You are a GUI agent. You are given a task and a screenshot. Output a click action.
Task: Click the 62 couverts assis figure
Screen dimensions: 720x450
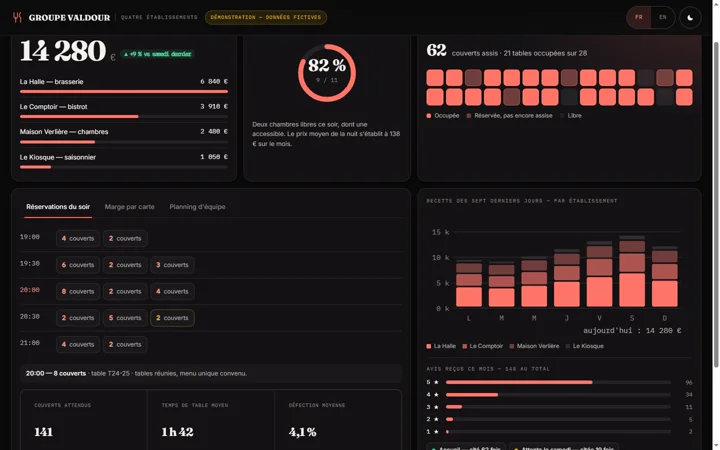pos(436,50)
